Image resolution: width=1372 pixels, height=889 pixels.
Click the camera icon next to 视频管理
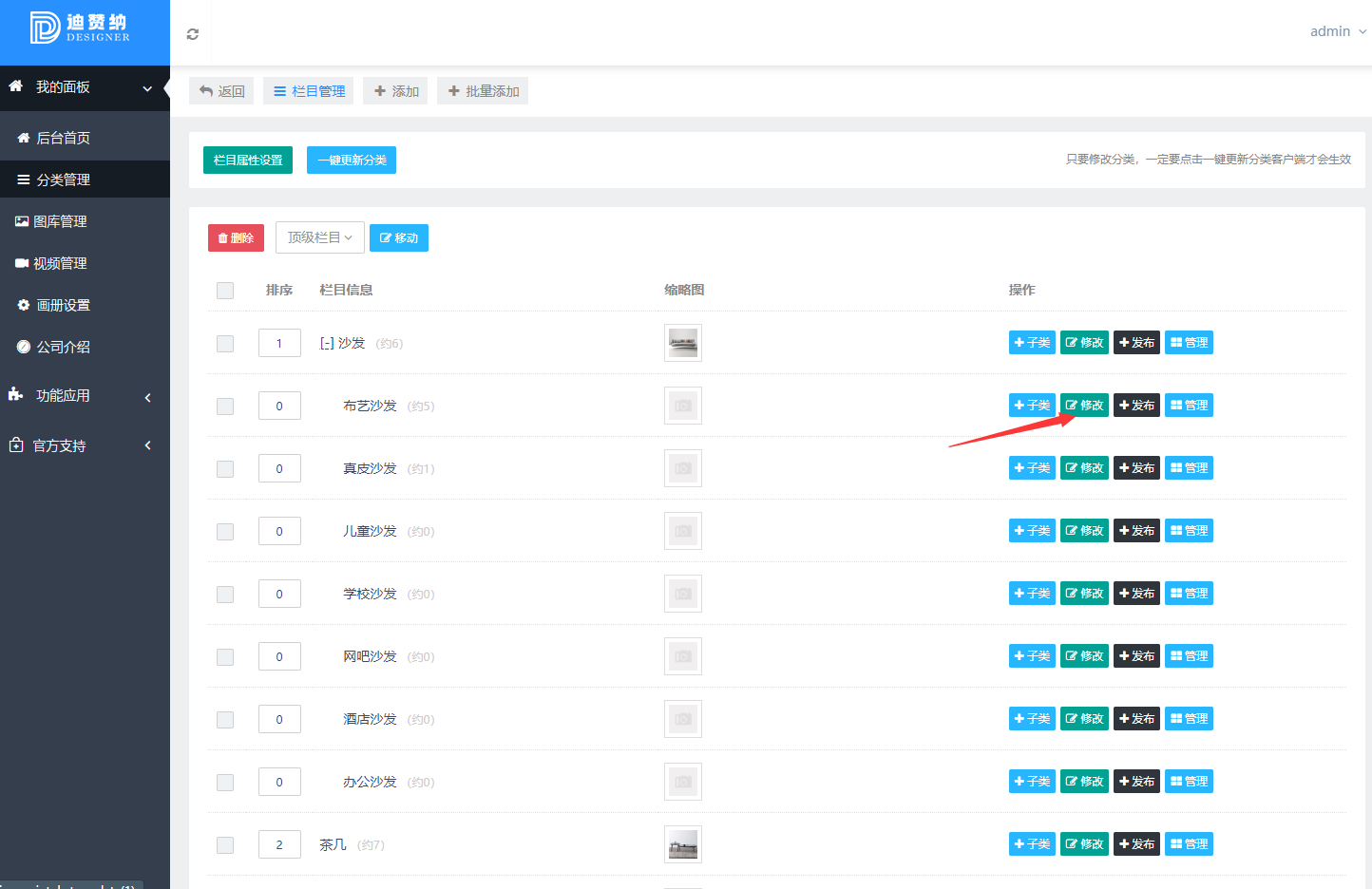click(22, 263)
